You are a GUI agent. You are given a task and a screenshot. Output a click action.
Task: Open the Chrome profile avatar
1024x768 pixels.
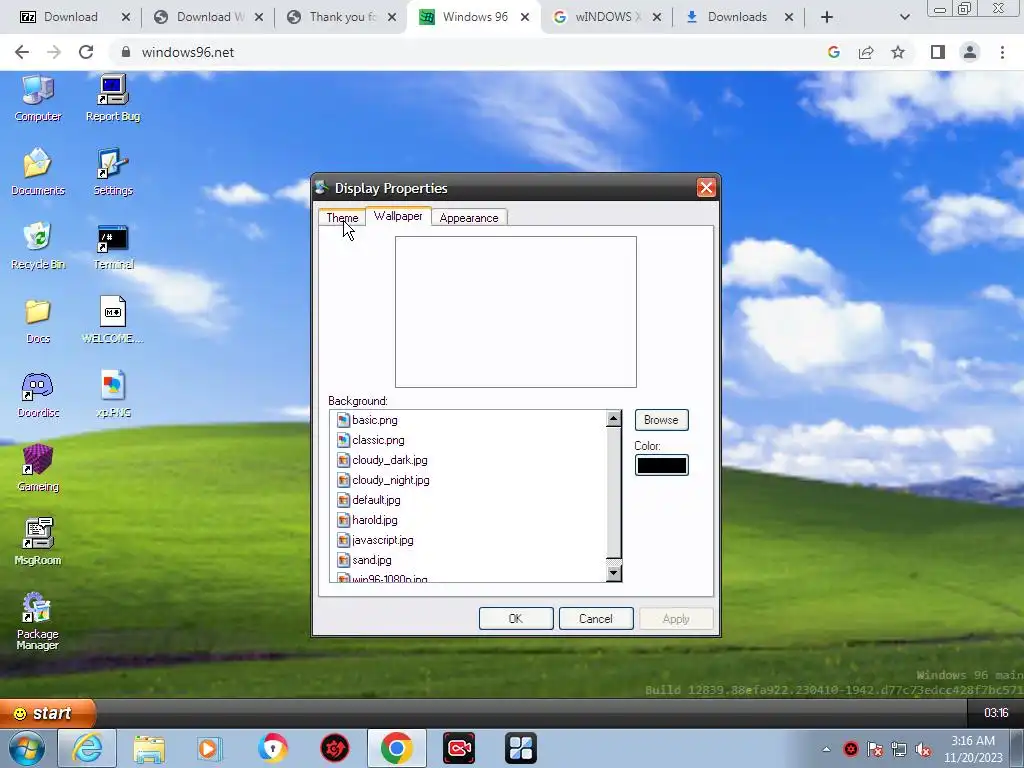pyautogui.click(x=970, y=52)
